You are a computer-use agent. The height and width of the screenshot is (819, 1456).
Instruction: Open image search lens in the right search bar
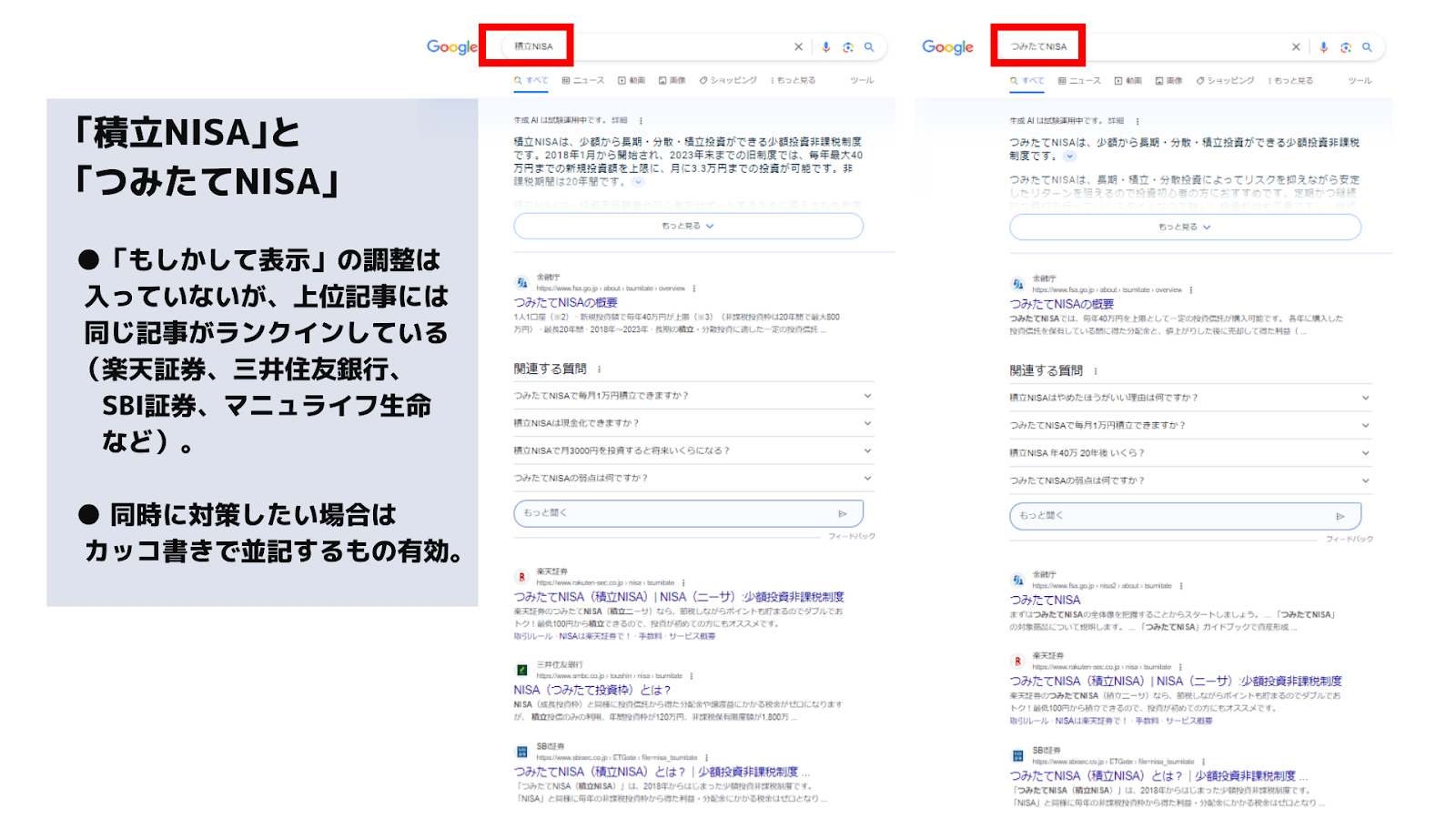tap(1345, 47)
